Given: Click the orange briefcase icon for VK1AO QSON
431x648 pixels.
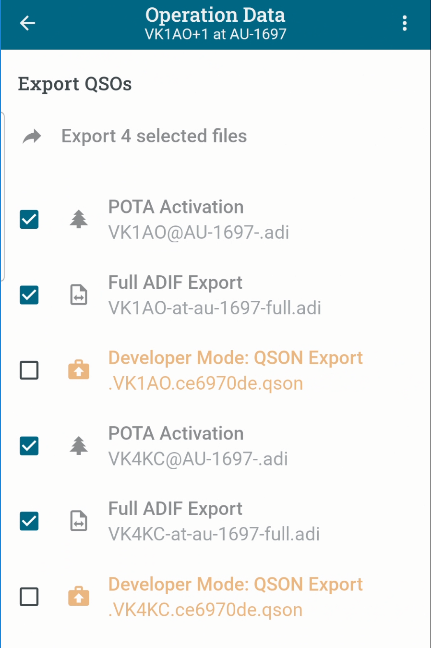Looking at the screenshot, I should coord(79,370).
